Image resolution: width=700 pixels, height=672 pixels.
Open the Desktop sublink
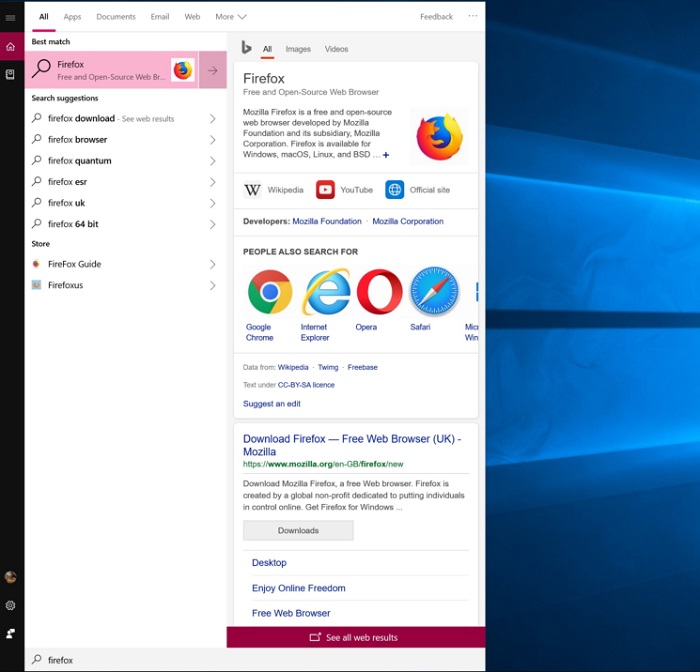pyautogui.click(x=269, y=563)
